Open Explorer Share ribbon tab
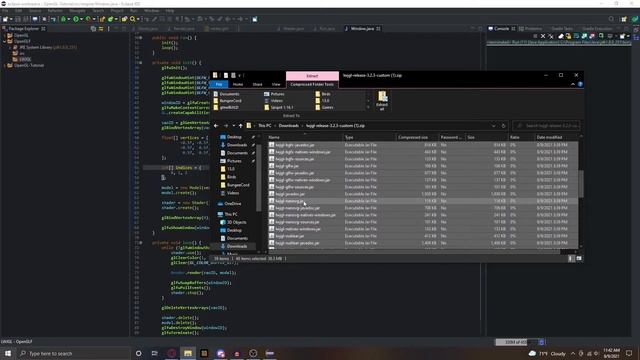This screenshot has width=640, height=360. point(258,84)
